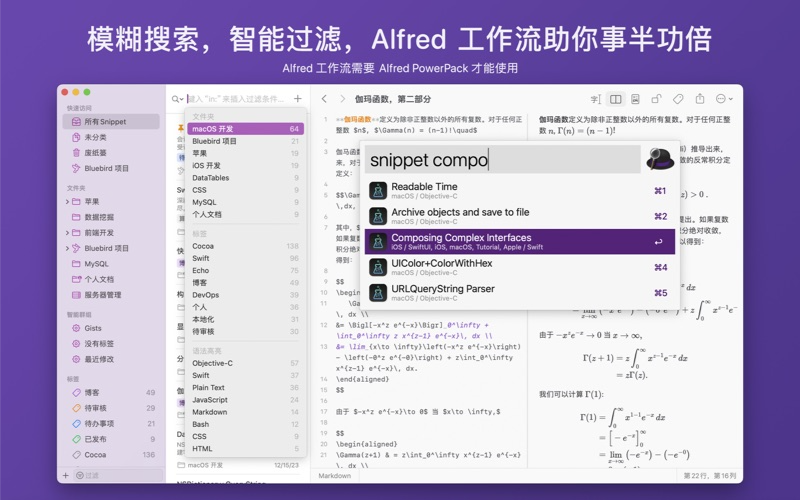Select Alfred result Archive objects and save to file
Viewport: 800px width, 500px height.
point(519,216)
